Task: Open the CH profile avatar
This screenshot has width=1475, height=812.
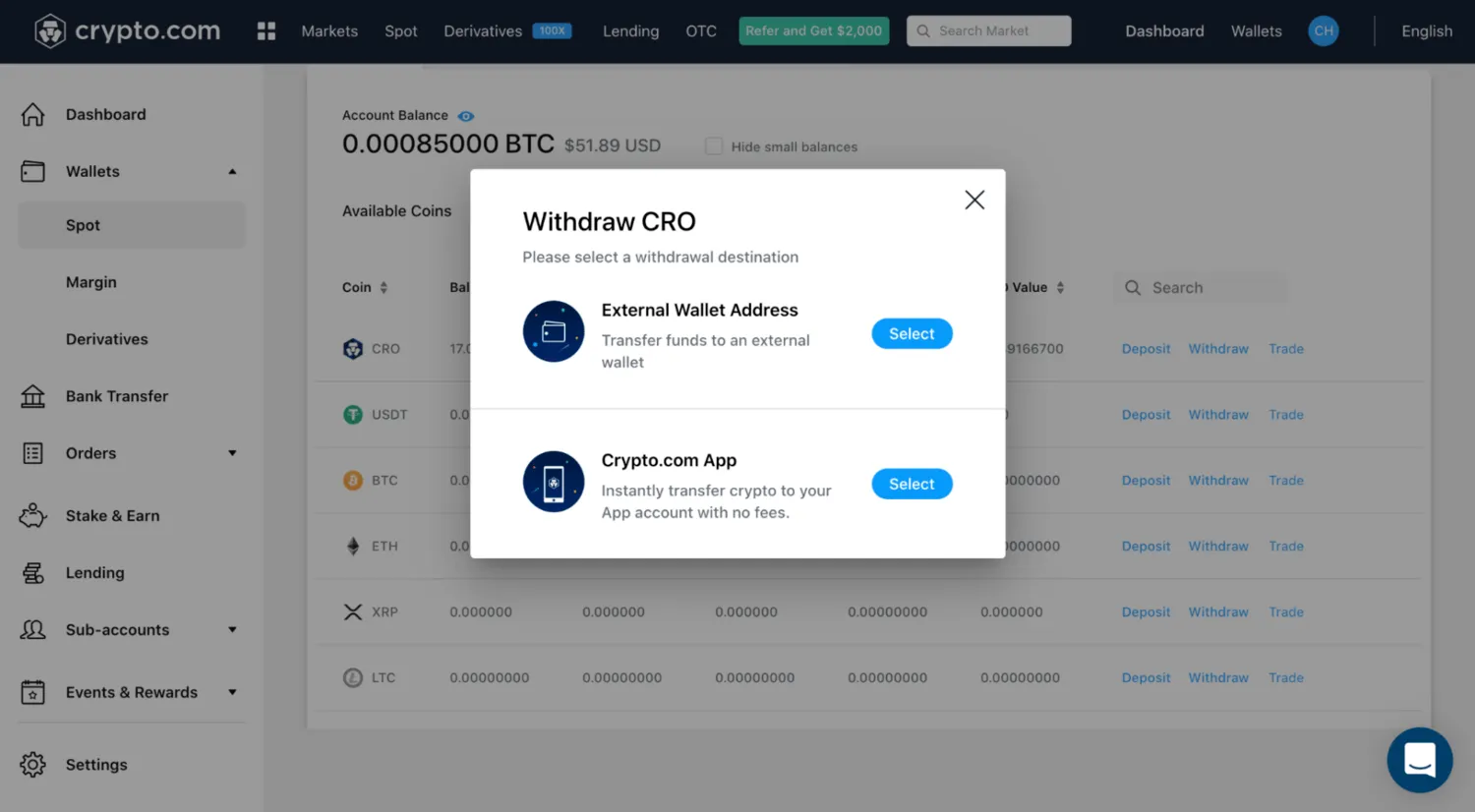Action: pyautogui.click(x=1324, y=31)
